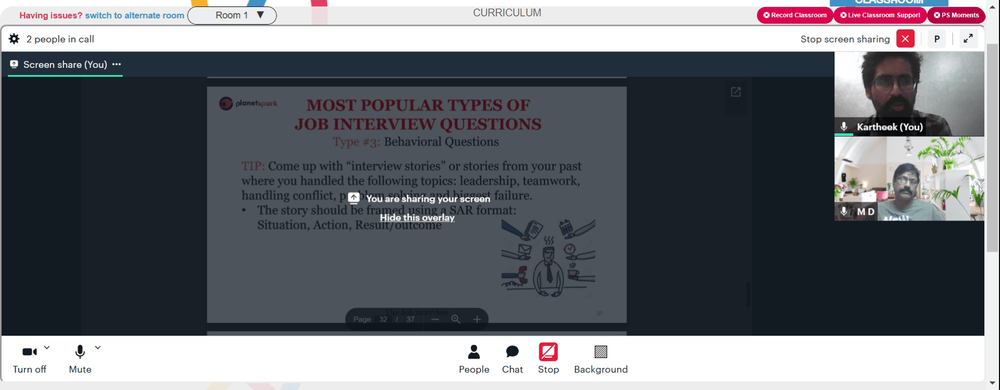Select M D participant video thumbnail
Screen dimensions: 1000x390
(x=909, y=180)
